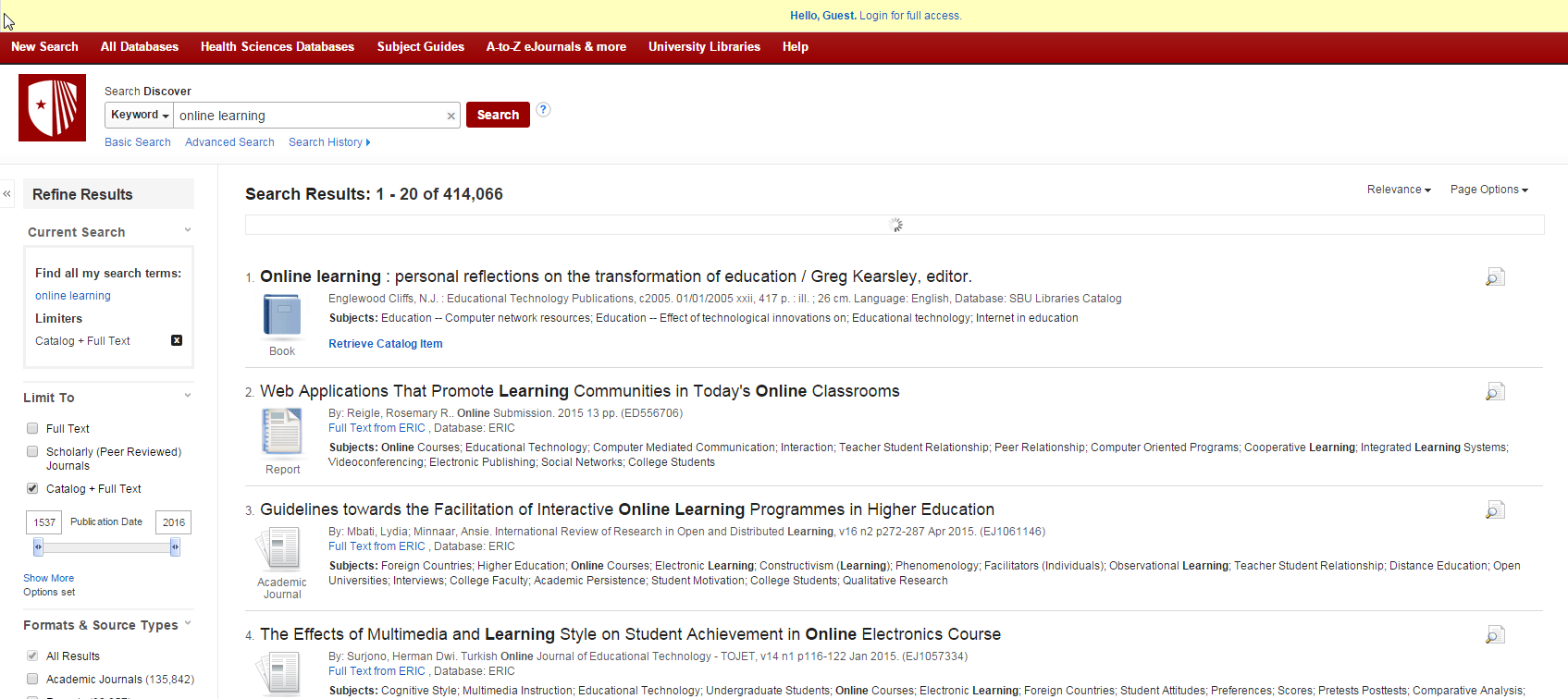Preview result 3 with the magnifier icon
Screen dimensions: 1568x699
tap(1495, 509)
